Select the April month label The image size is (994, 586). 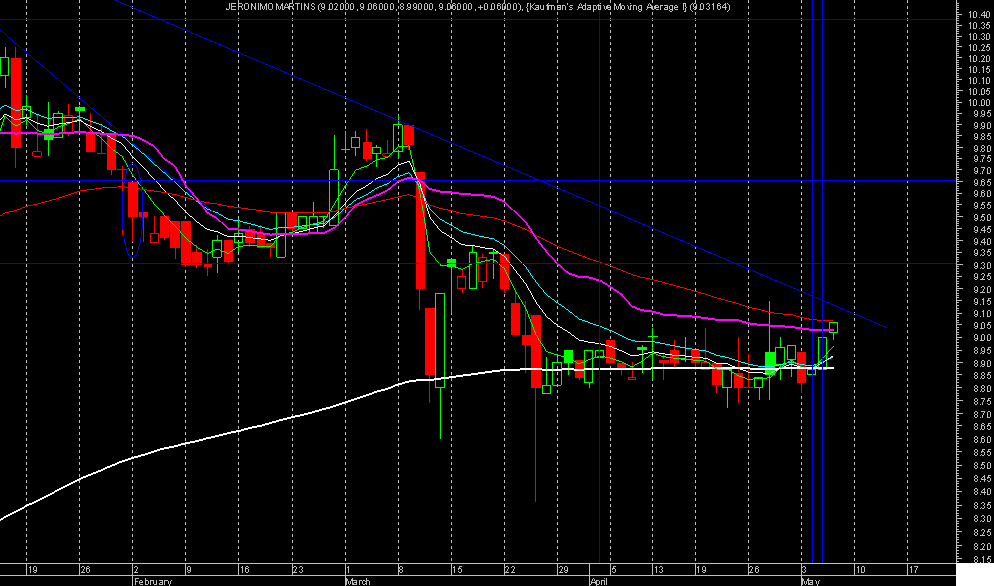coord(599,582)
